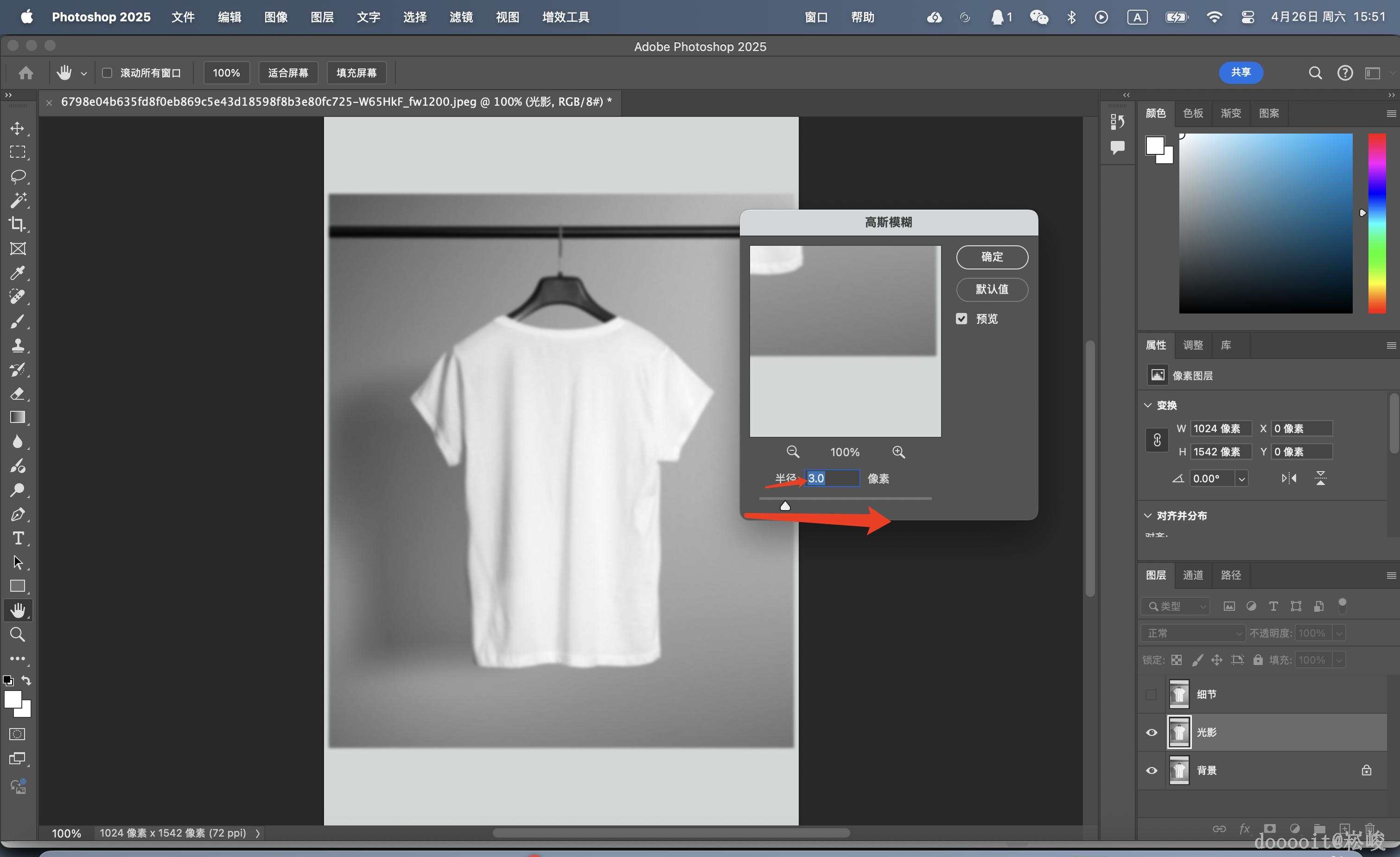Open the rotation angle dropdown
Screen dimensions: 1400x857
coord(1241,479)
